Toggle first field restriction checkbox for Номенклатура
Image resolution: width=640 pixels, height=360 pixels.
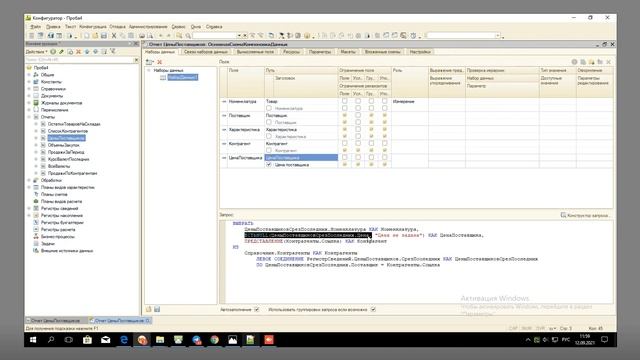point(344,101)
